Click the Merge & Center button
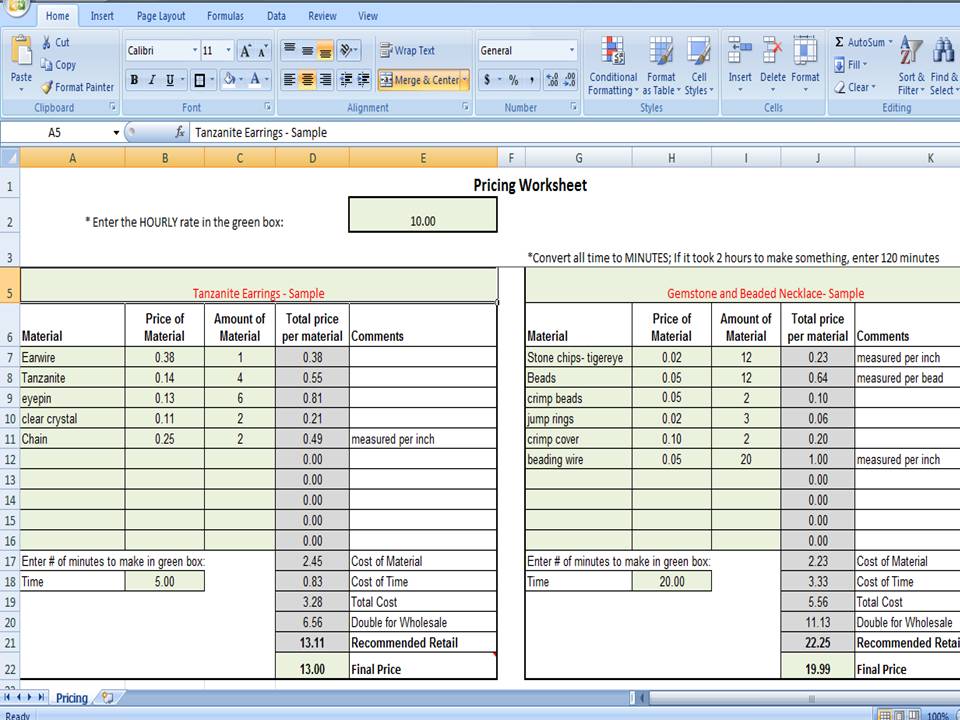The height and width of the screenshot is (720, 960). point(419,80)
